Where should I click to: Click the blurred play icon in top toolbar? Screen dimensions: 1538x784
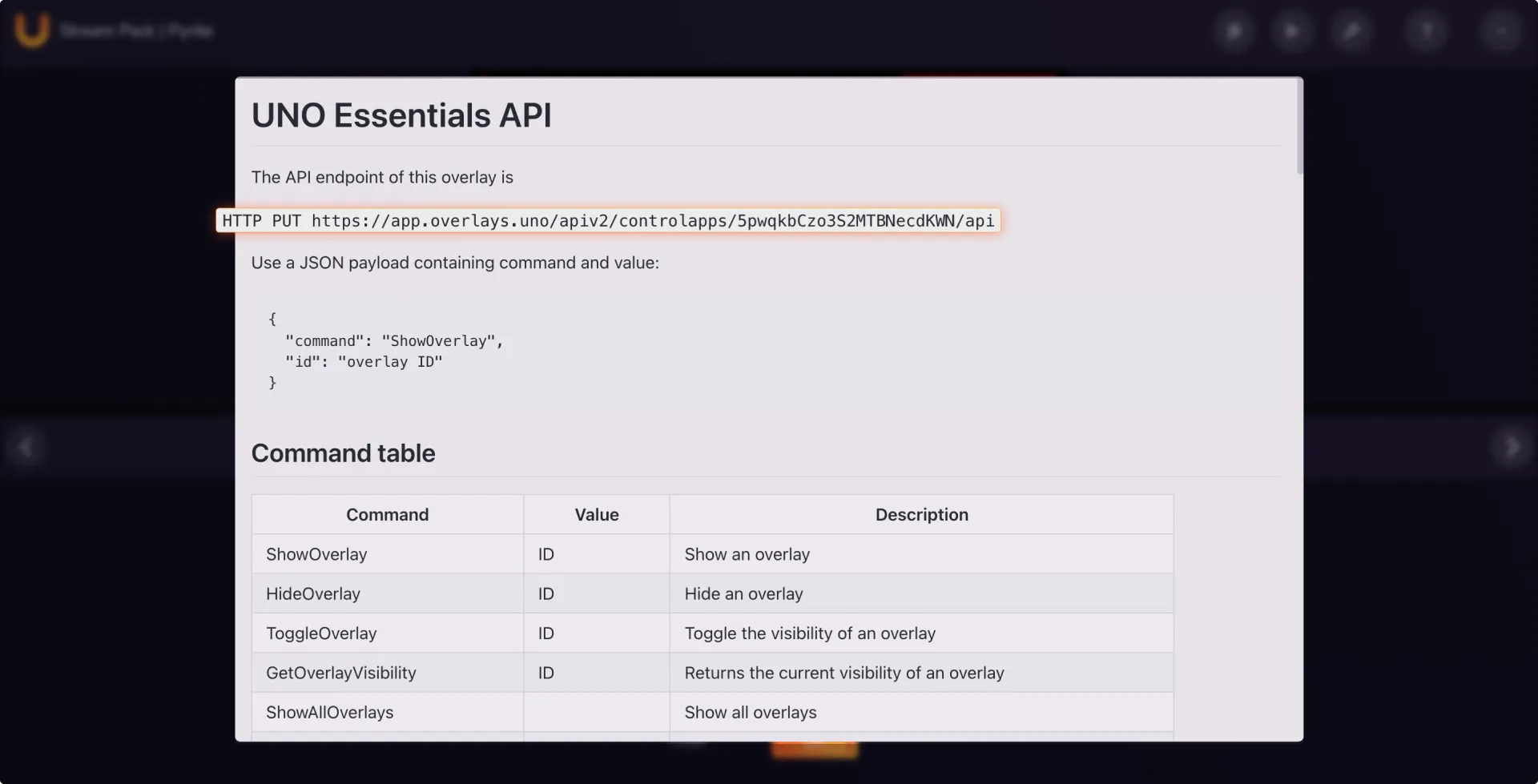(1292, 31)
